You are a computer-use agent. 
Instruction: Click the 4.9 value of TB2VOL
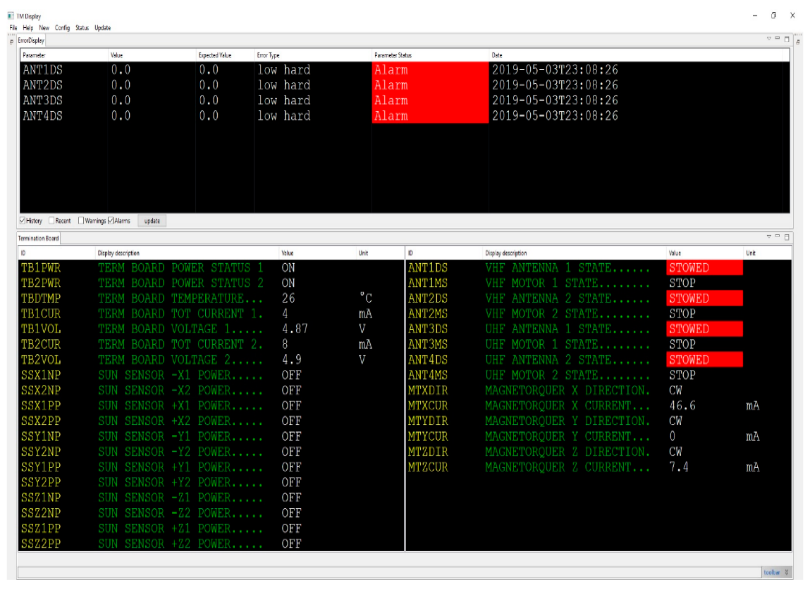(291, 360)
